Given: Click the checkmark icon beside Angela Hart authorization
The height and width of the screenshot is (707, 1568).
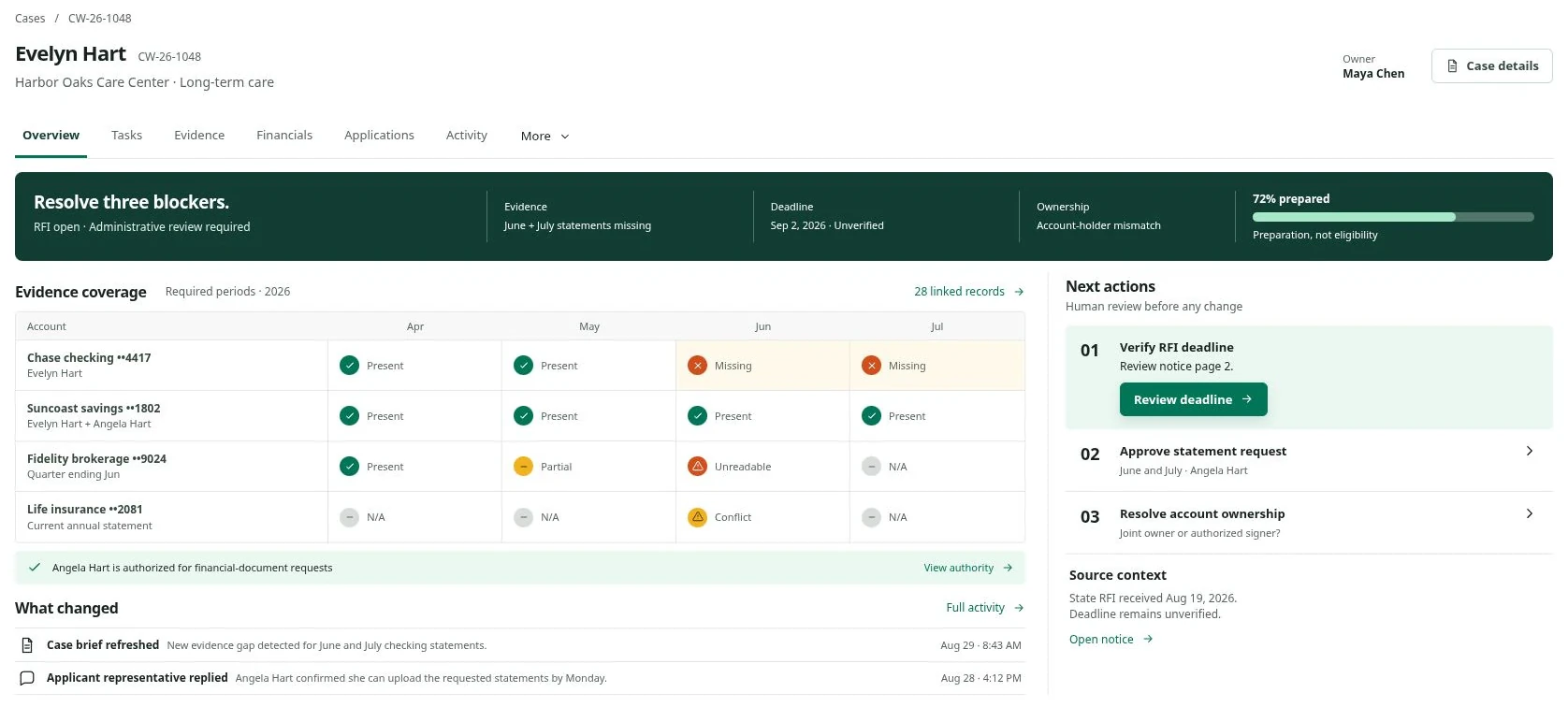Looking at the screenshot, I should pyautogui.click(x=35, y=568).
